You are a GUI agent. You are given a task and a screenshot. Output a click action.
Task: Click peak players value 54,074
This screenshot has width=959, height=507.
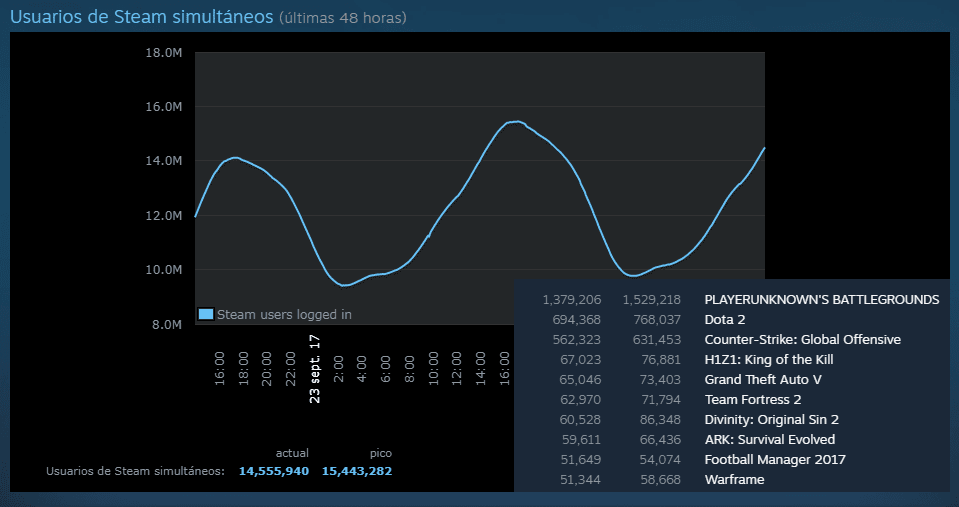coord(661,460)
